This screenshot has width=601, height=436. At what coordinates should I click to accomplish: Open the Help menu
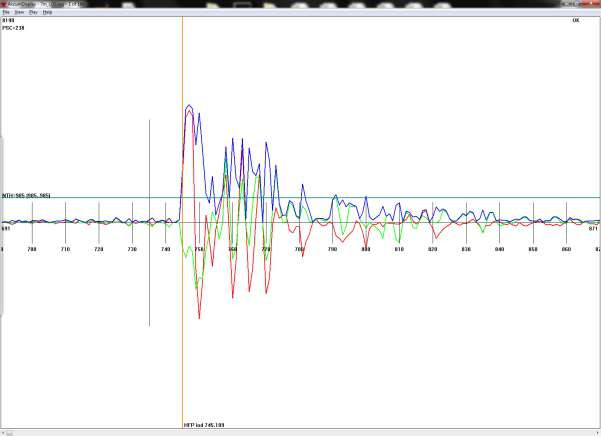(x=47, y=12)
